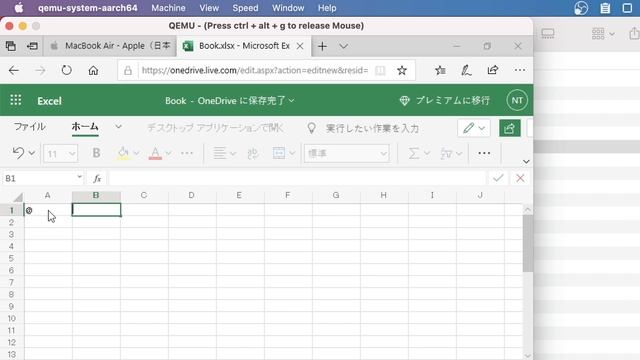This screenshot has height=360, width=640.
Task: Open the Speed menu
Action: tap(245, 8)
